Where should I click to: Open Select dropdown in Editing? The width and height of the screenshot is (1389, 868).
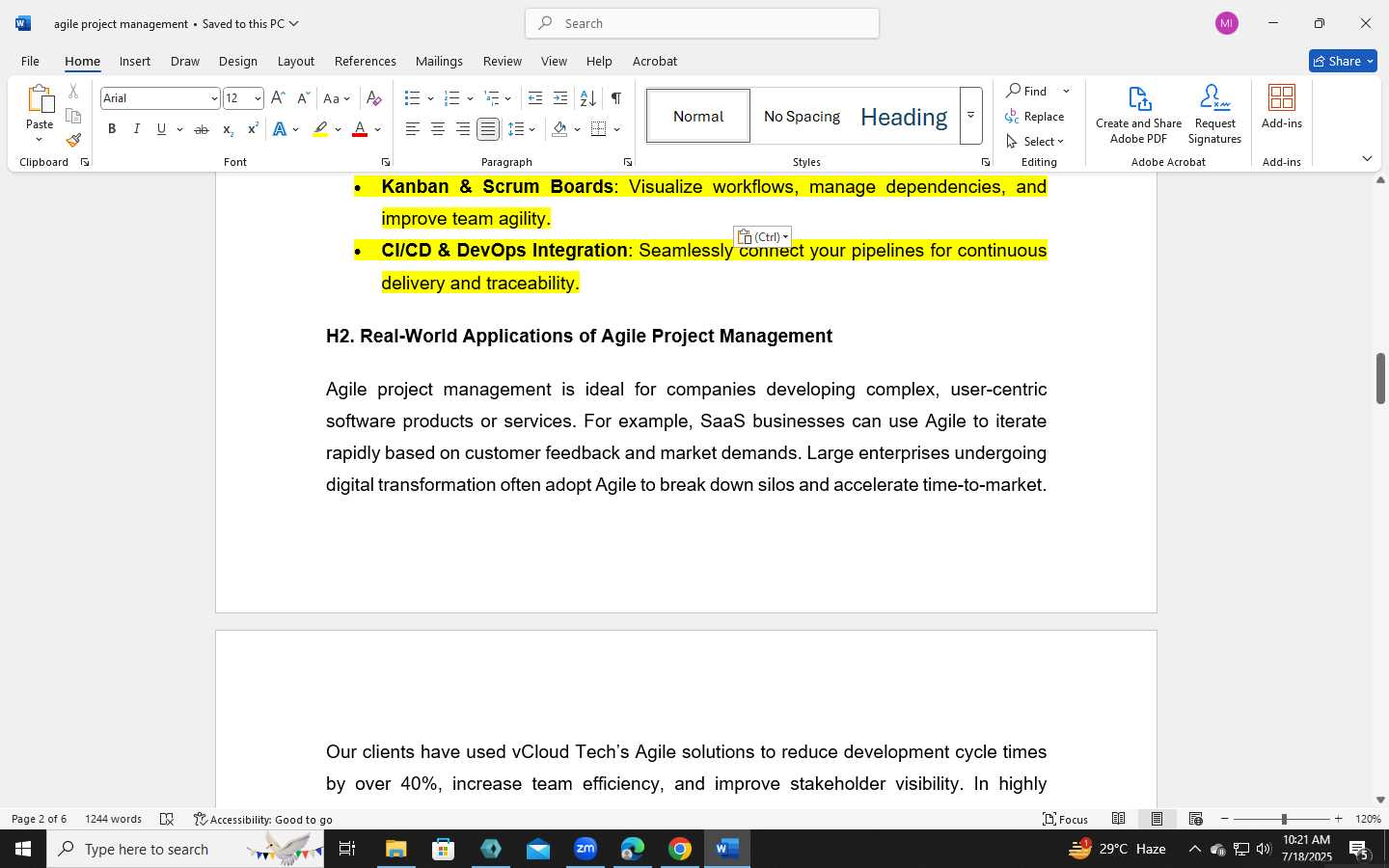click(x=1035, y=141)
